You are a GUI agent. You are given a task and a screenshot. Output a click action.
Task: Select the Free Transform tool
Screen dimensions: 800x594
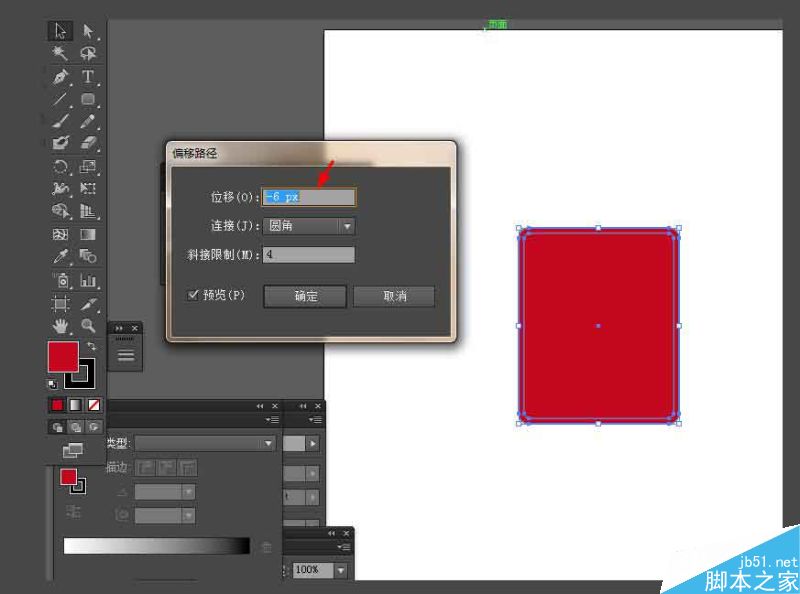(x=88, y=188)
